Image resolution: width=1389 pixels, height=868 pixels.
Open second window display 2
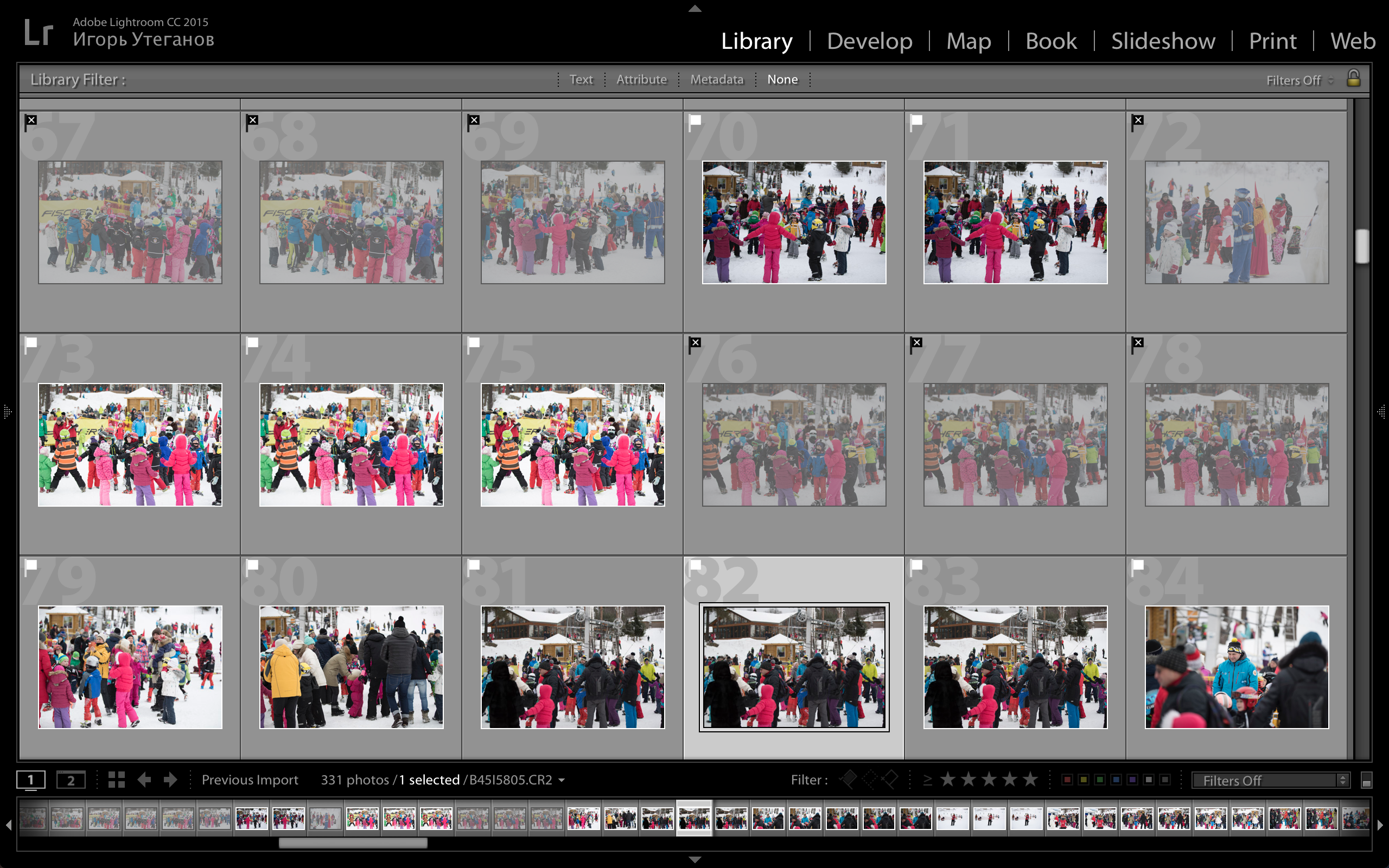pos(71,780)
